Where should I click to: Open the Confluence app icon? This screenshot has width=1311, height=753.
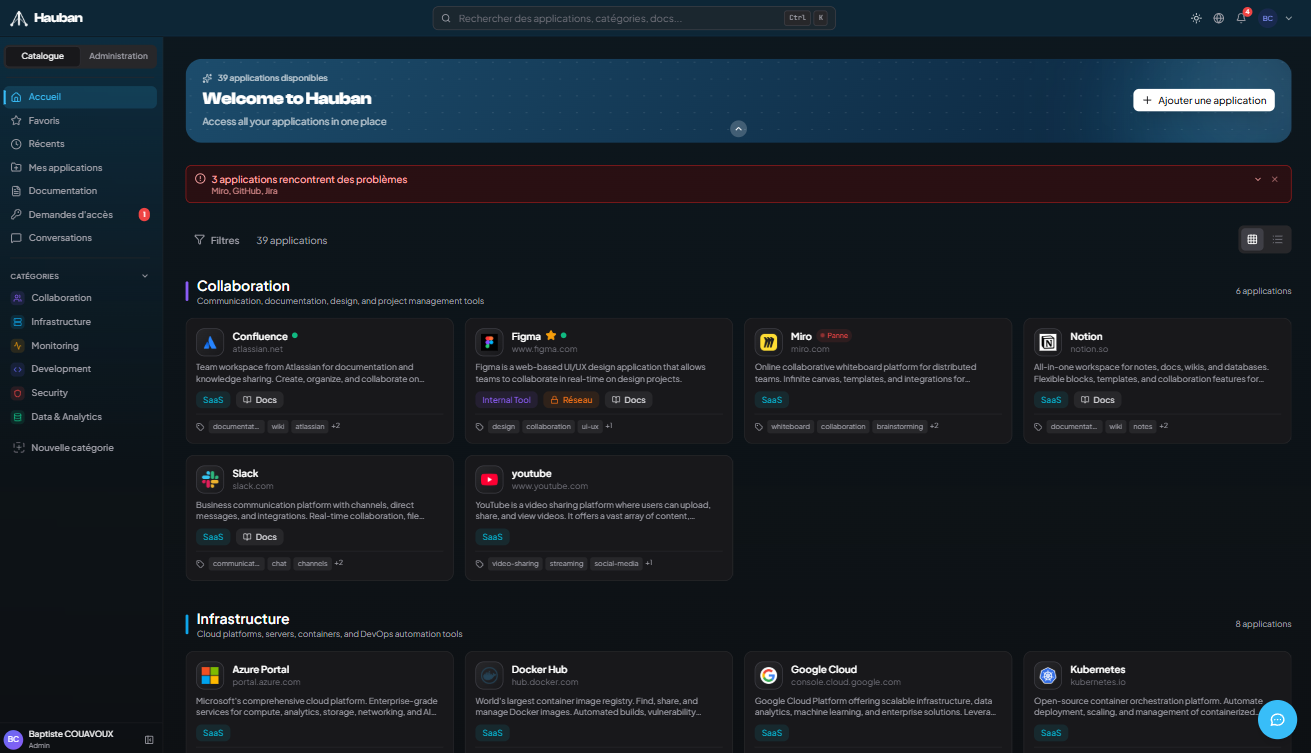[x=210, y=342]
